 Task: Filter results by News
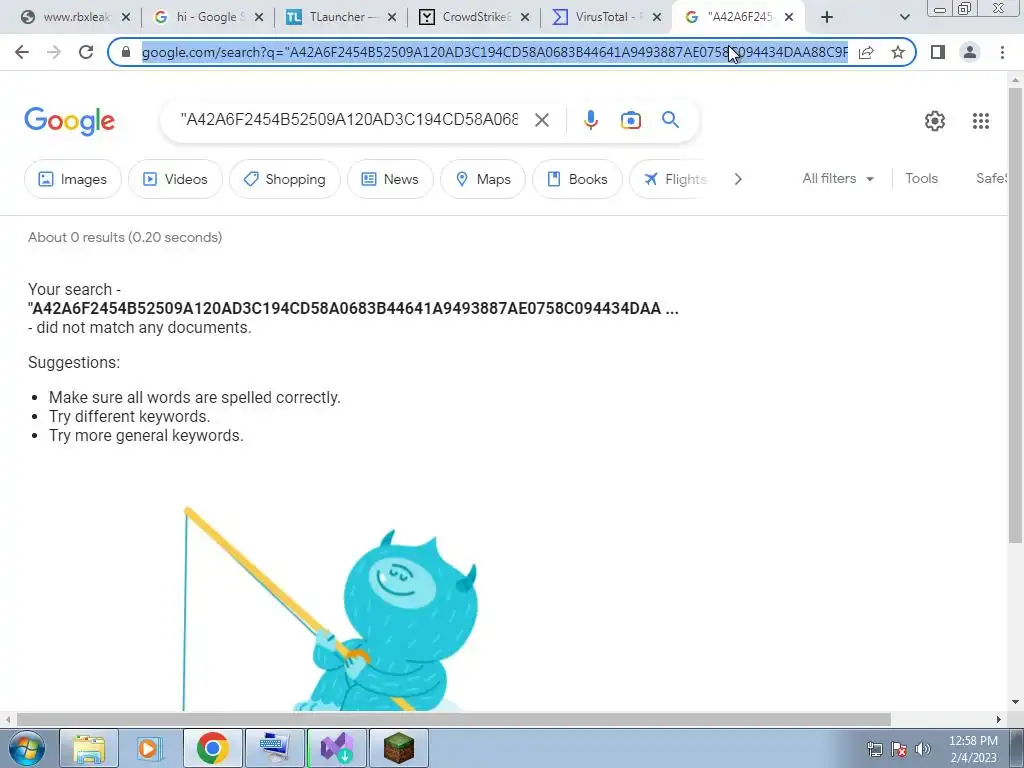point(390,179)
